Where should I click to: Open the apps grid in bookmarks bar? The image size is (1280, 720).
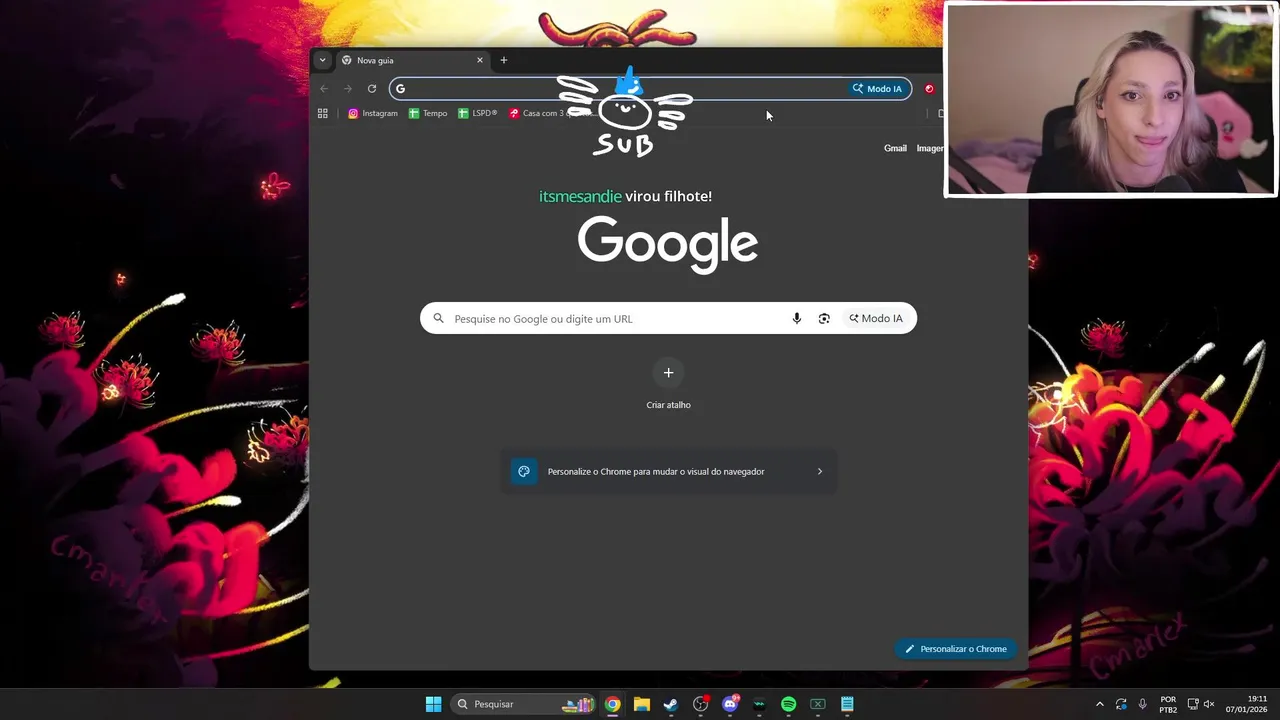tap(323, 114)
